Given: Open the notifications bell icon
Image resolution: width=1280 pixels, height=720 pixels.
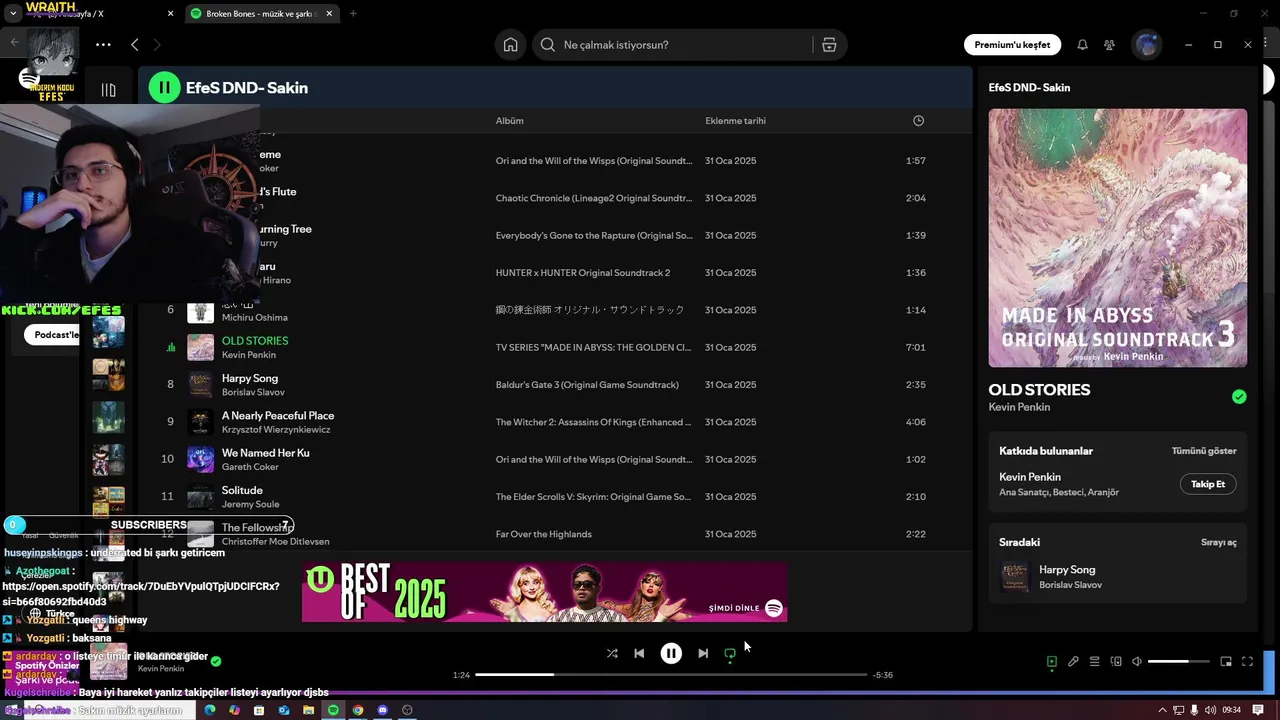Looking at the screenshot, I should click(x=1082, y=45).
